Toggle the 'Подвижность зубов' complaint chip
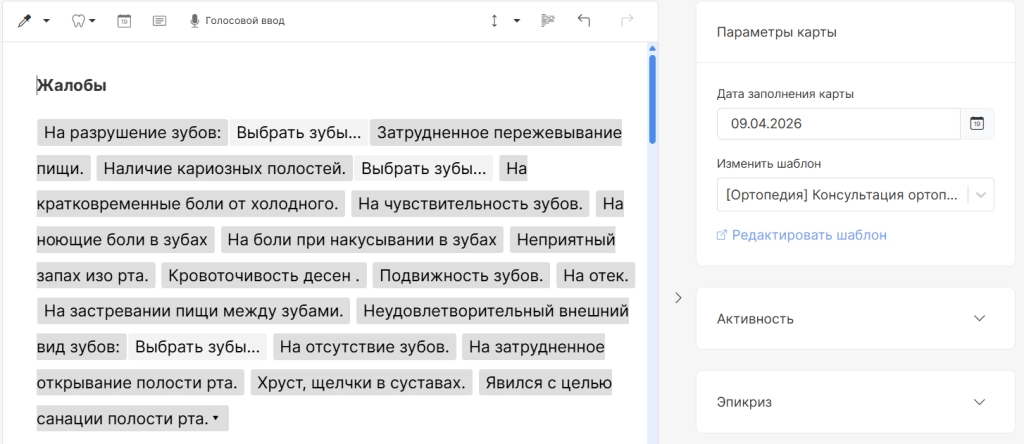The image size is (1024, 444). point(462,275)
